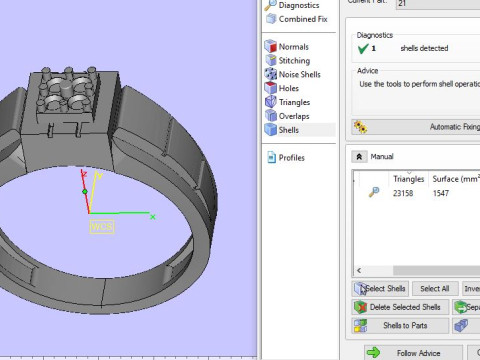Click the Delete Selected Shells button
This screenshot has height=360, width=480.
pyautogui.click(x=400, y=307)
